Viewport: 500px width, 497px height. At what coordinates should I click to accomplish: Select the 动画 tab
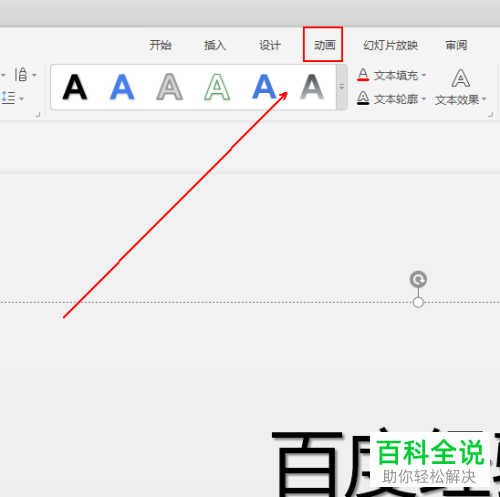[x=324, y=45]
